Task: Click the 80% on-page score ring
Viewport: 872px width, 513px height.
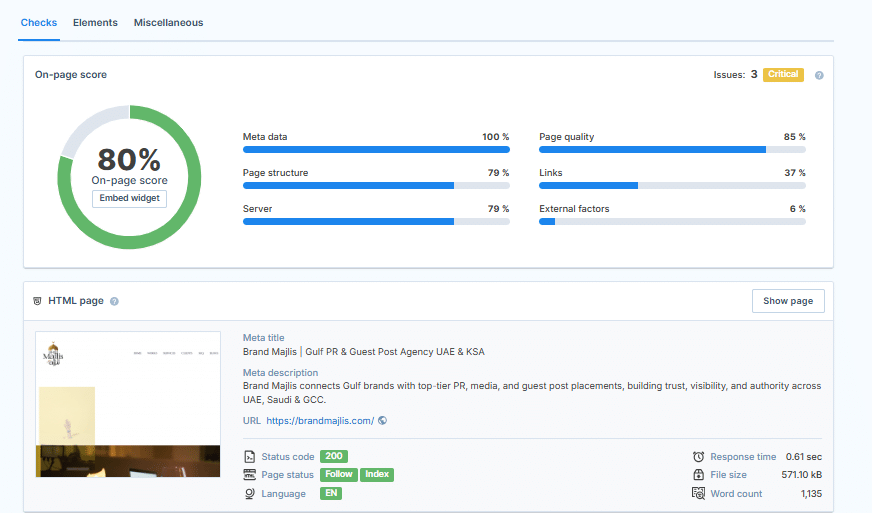Action: 130,177
